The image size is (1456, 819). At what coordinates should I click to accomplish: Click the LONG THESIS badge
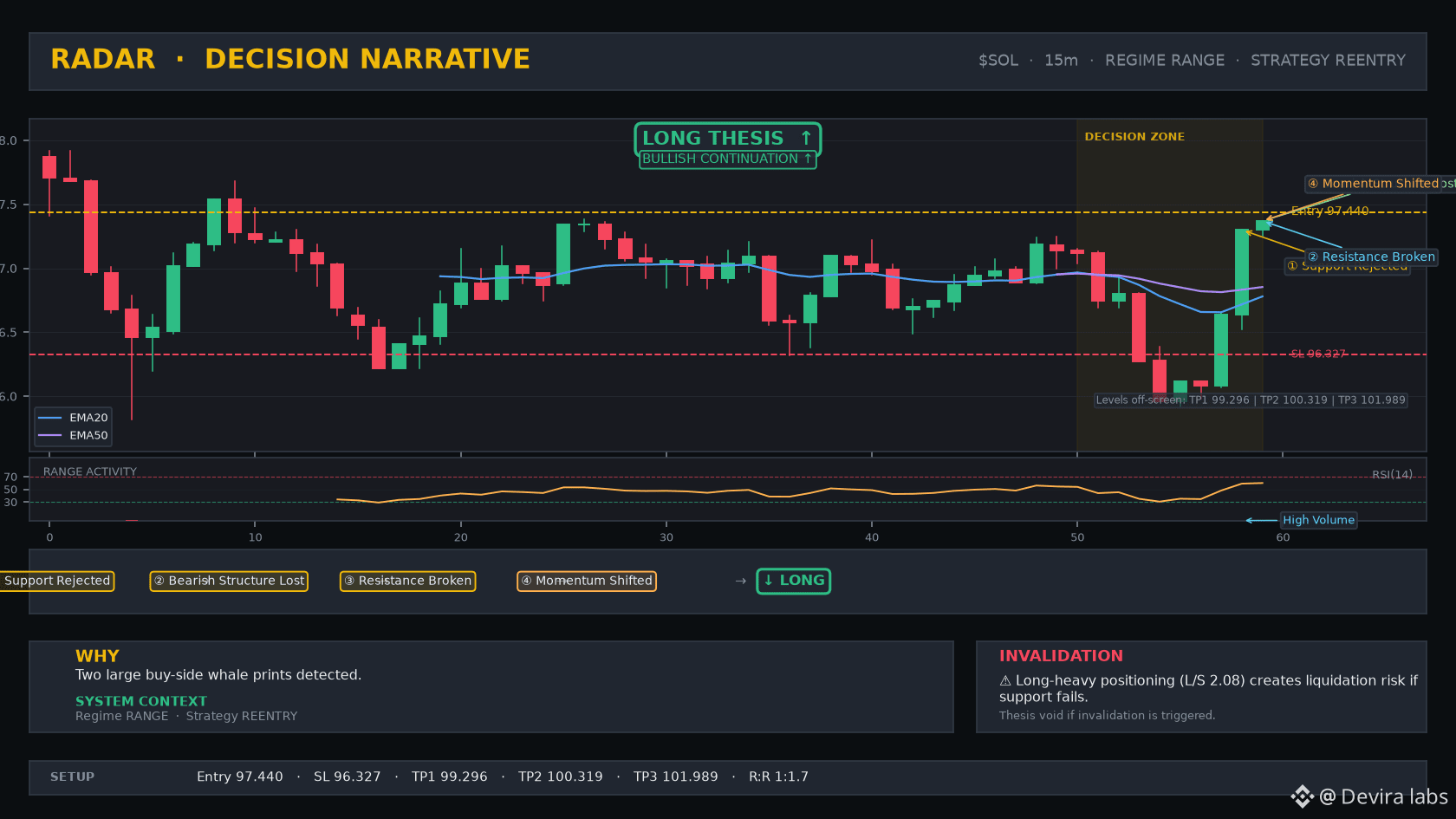pos(727,139)
